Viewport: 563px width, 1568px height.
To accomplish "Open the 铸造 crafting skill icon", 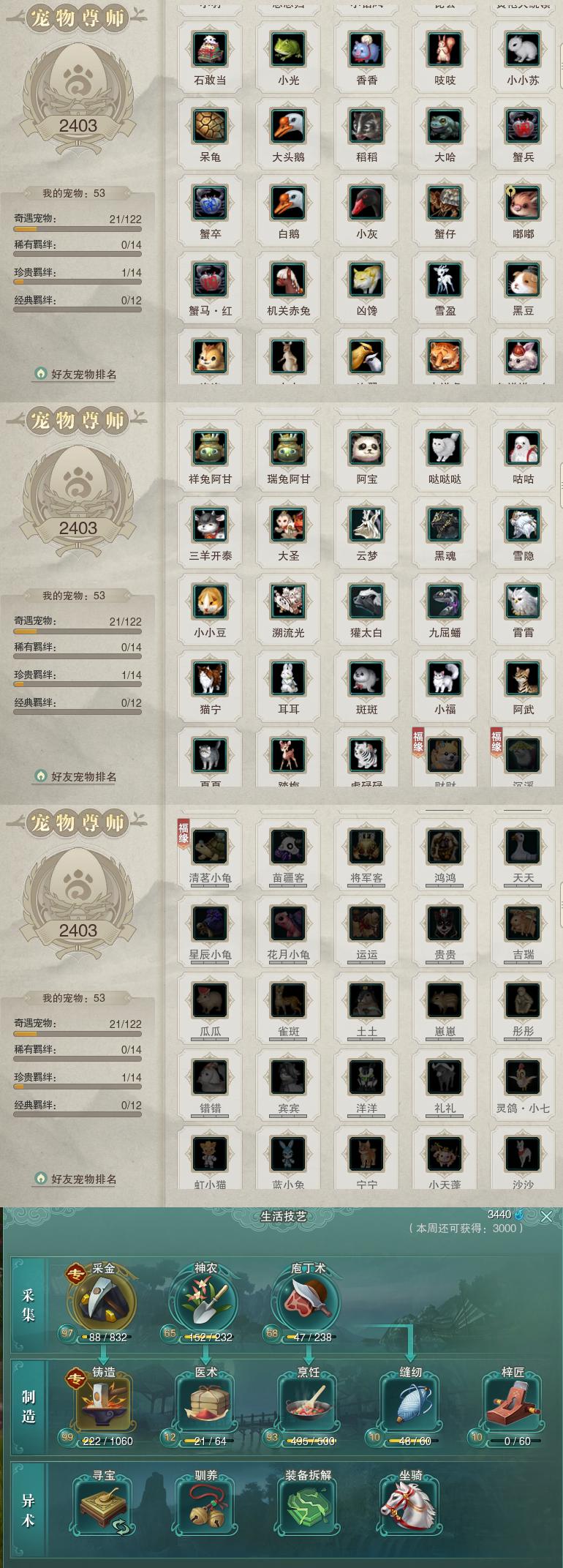I will (103, 1402).
